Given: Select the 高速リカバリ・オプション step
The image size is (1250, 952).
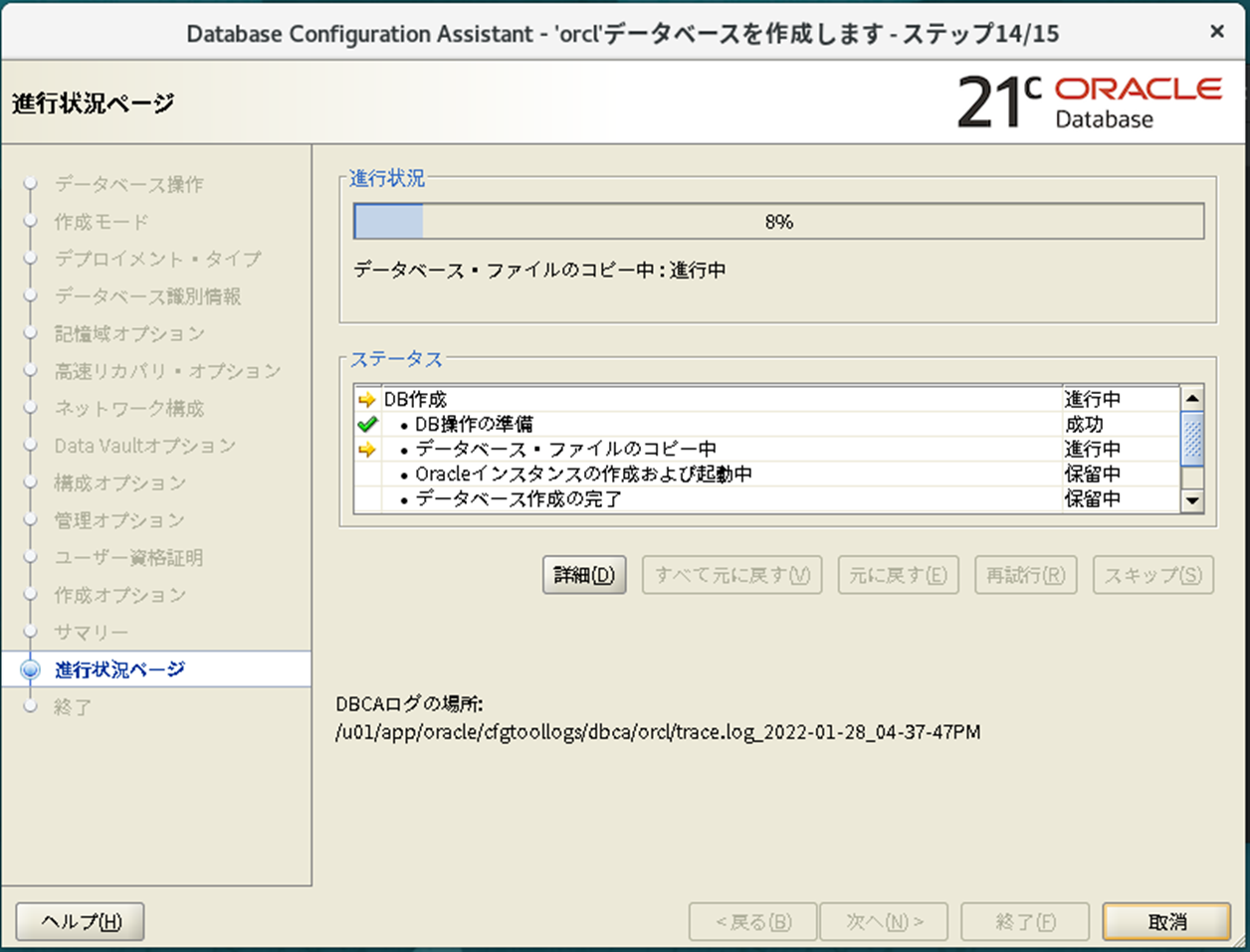Looking at the screenshot, I should (x=167, y=371).
